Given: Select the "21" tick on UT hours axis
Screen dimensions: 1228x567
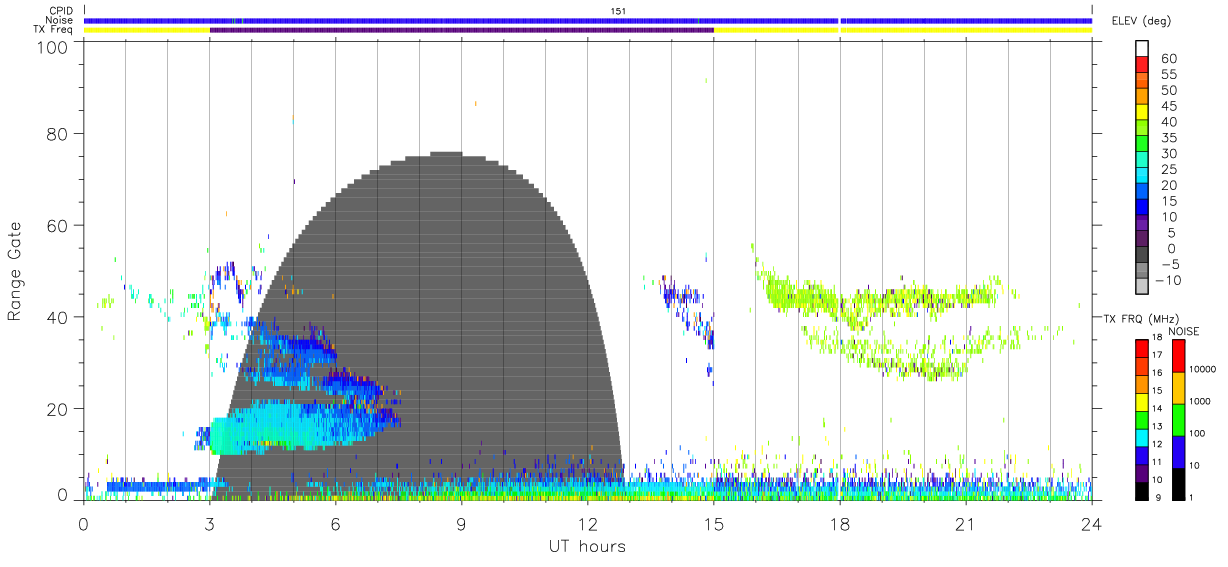Looking at the screenshot, I should click(965, 524).
